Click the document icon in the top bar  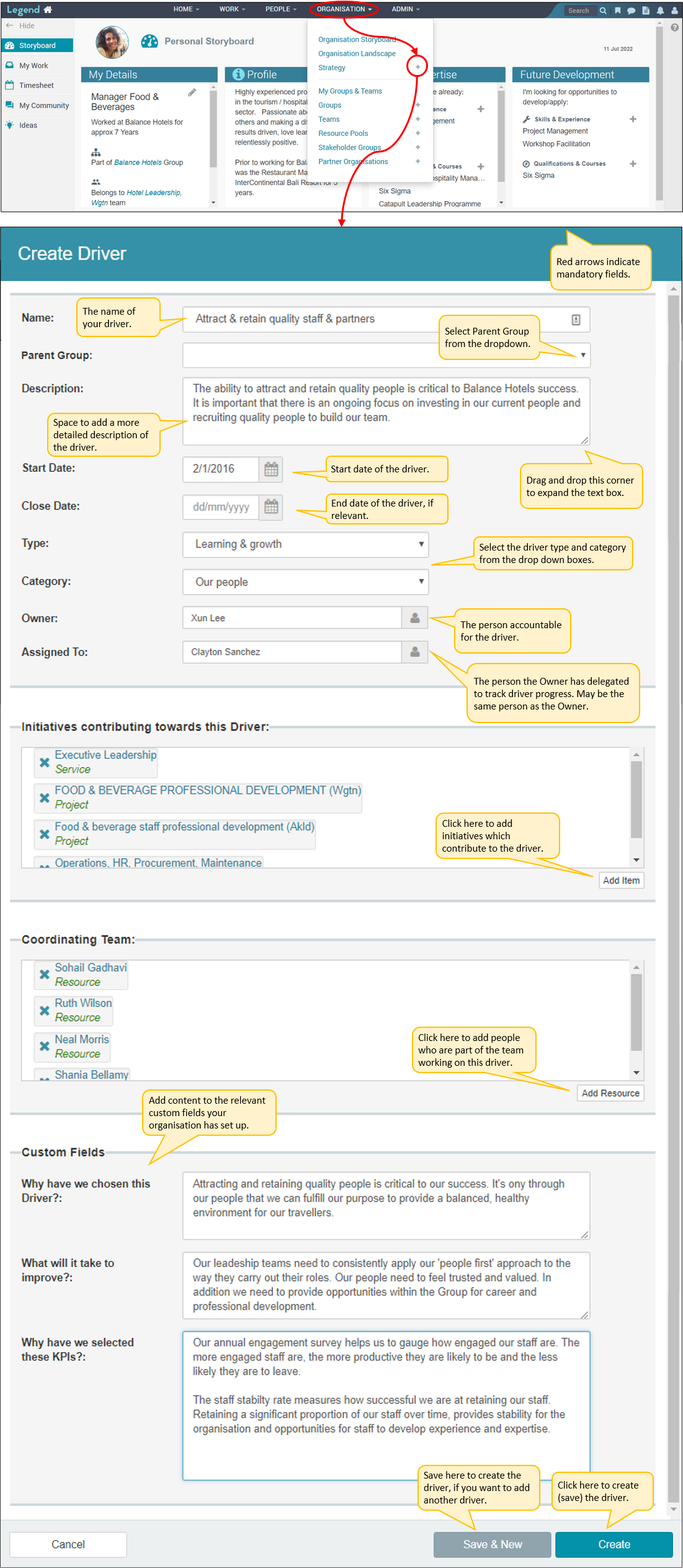click(646, 11)
